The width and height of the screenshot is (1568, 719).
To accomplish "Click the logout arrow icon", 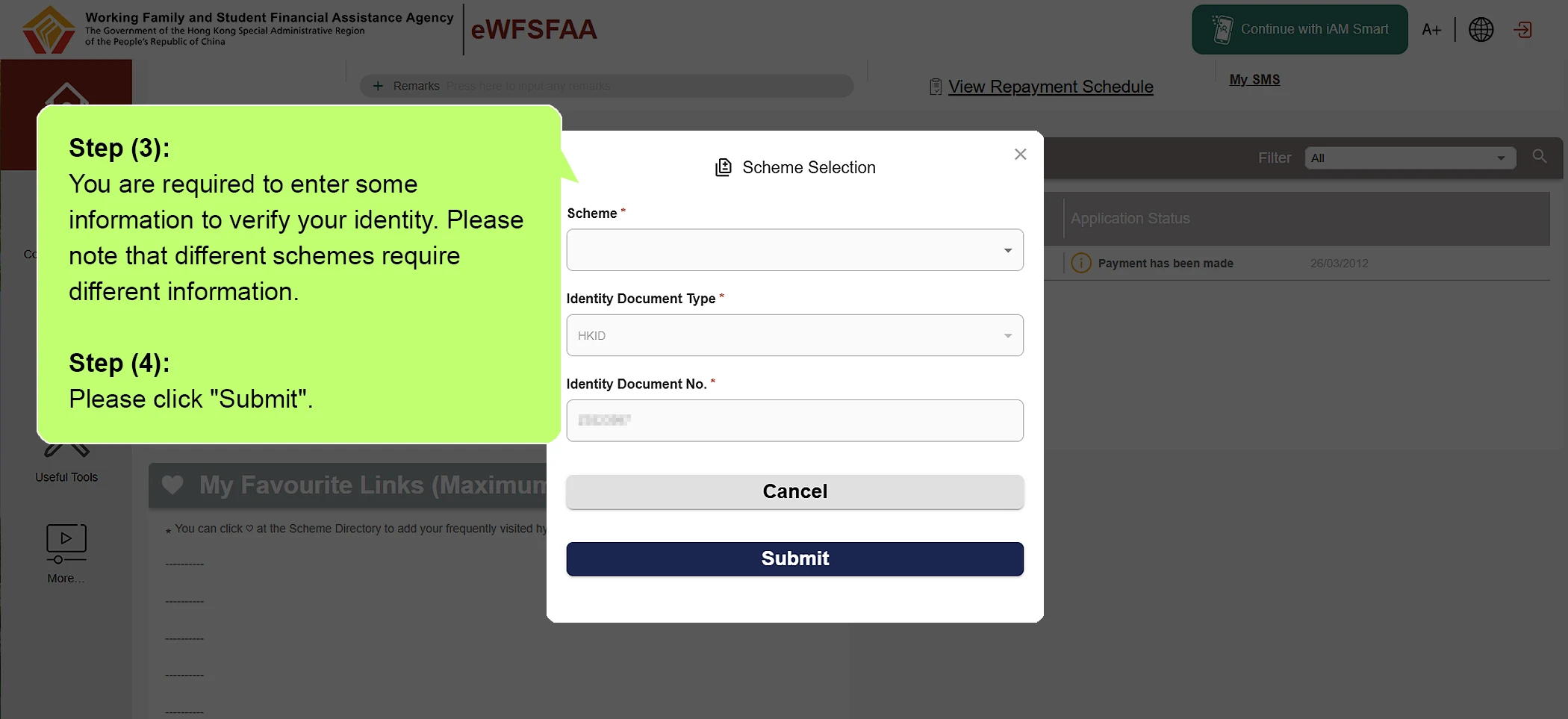I will tap(1522, 30).
